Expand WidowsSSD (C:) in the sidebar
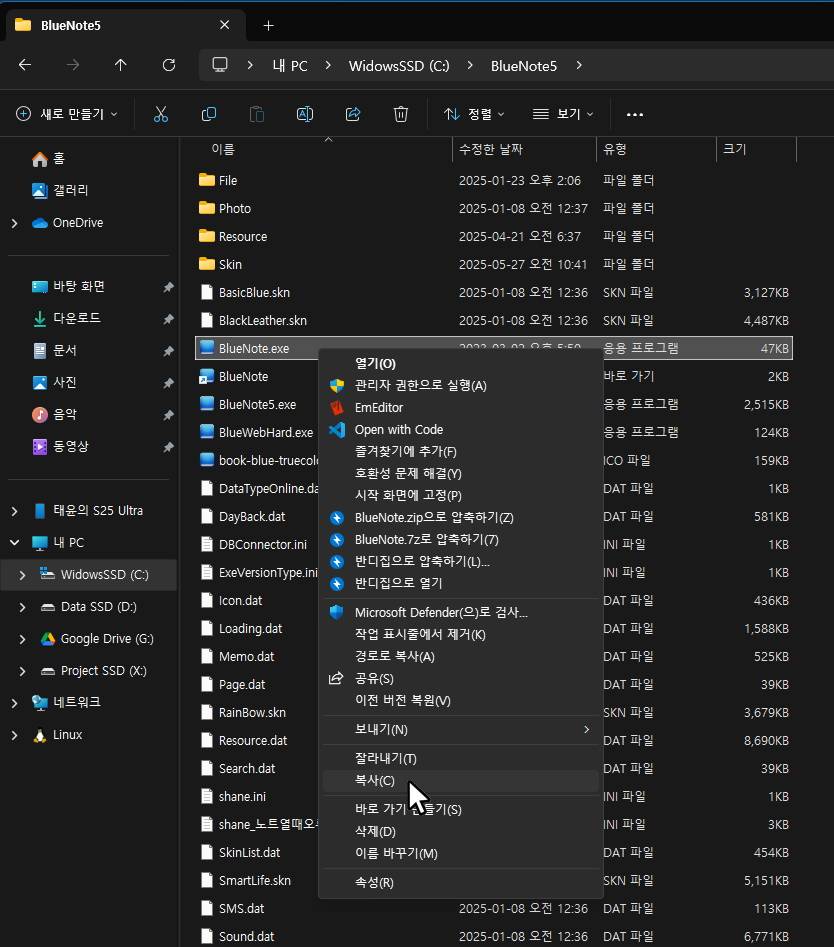The height and width of the screenshot is (947, 834). [x=22, y=575]
